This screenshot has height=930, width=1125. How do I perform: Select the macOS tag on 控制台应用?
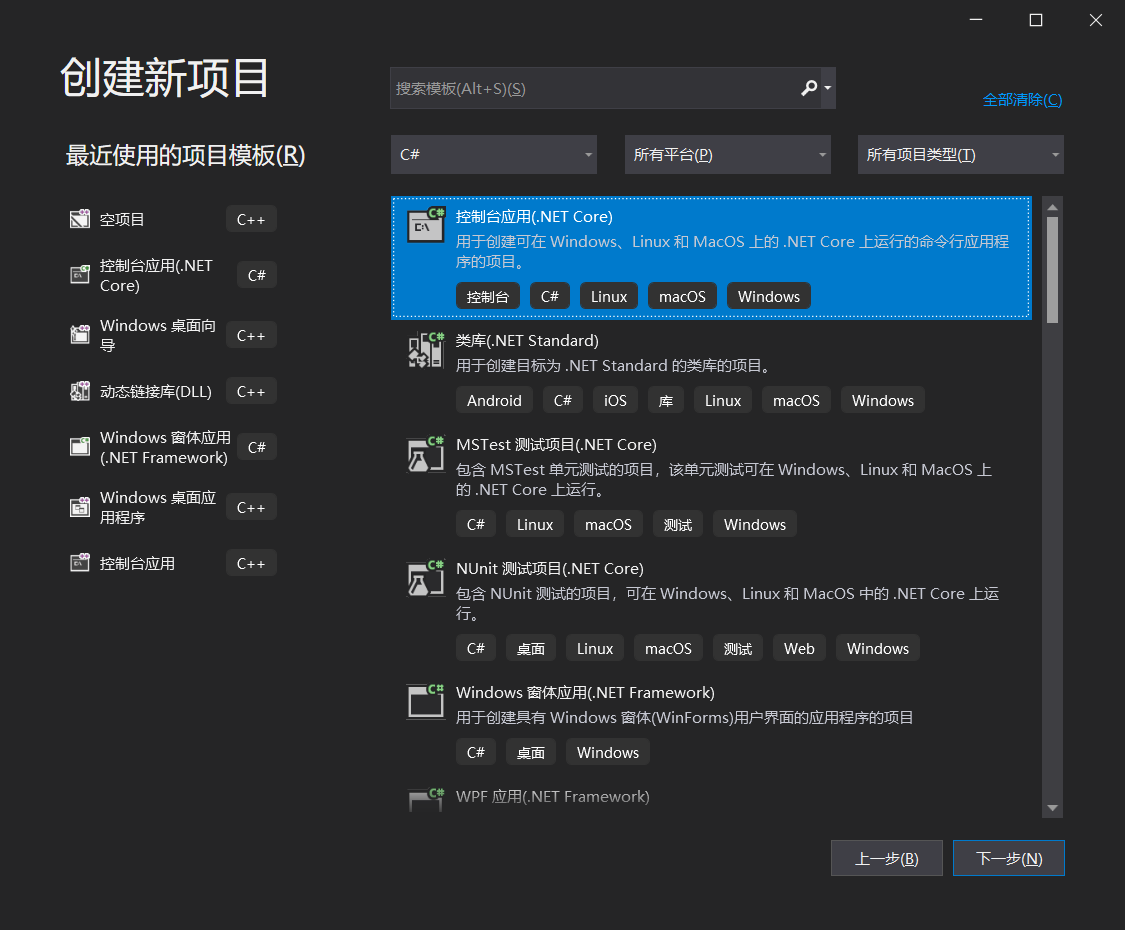click(682, 295)
